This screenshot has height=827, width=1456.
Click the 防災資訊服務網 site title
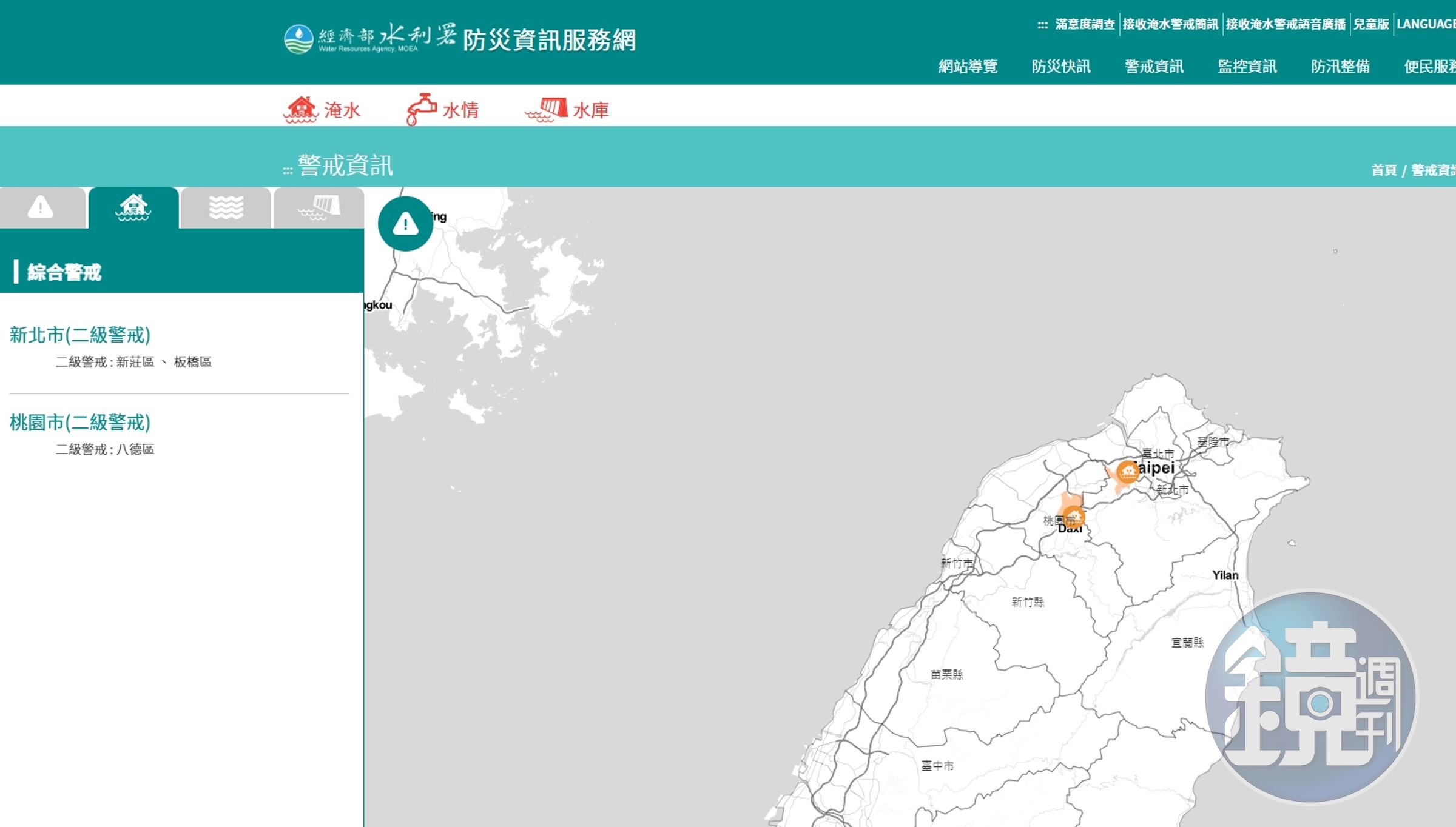tap(550, 40)
